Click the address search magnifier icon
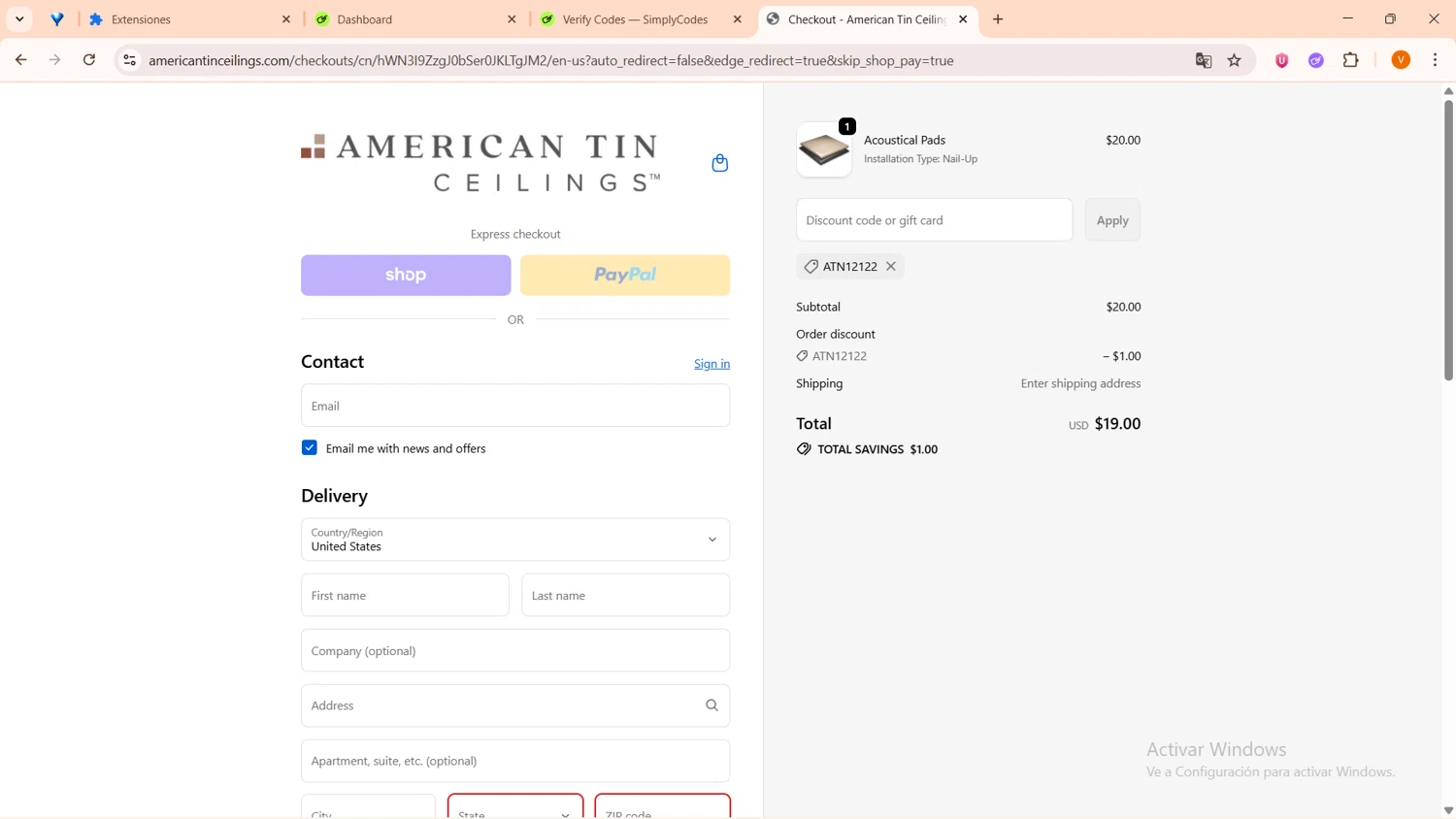This screenshot has width=1456, height=819. [711, 705]
